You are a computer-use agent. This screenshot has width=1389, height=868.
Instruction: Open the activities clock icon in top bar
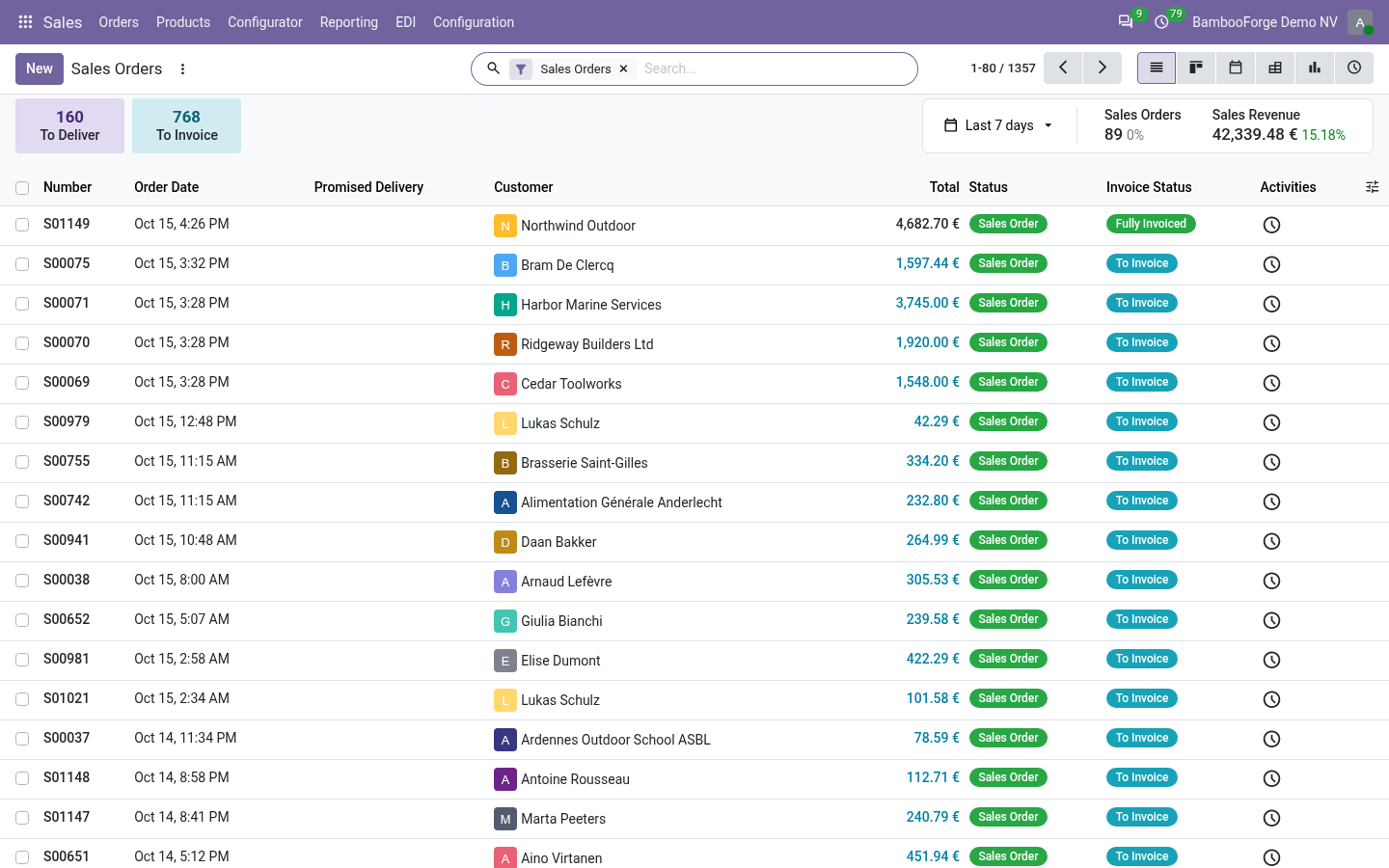click(x=1161, y=22)
